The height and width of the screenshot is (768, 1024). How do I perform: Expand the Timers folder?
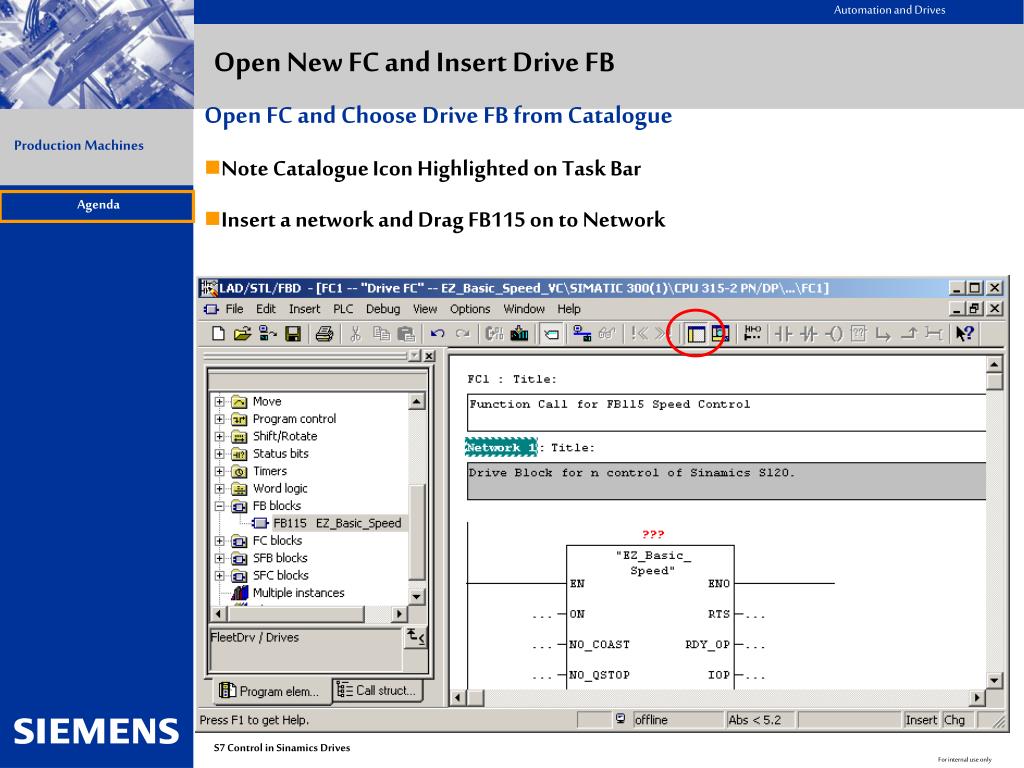[220, 471]
